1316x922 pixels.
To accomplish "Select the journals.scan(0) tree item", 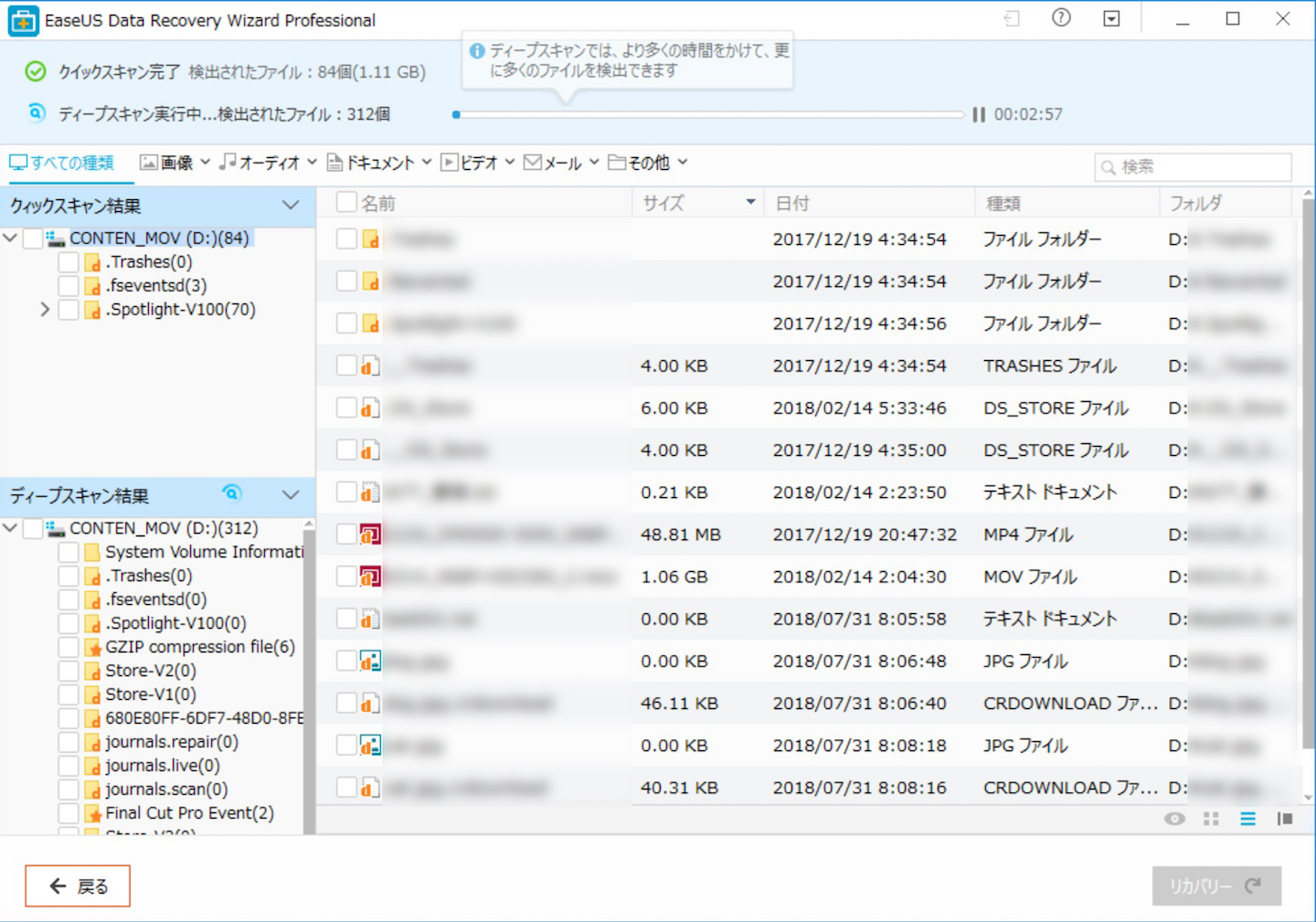I will 166,790.
